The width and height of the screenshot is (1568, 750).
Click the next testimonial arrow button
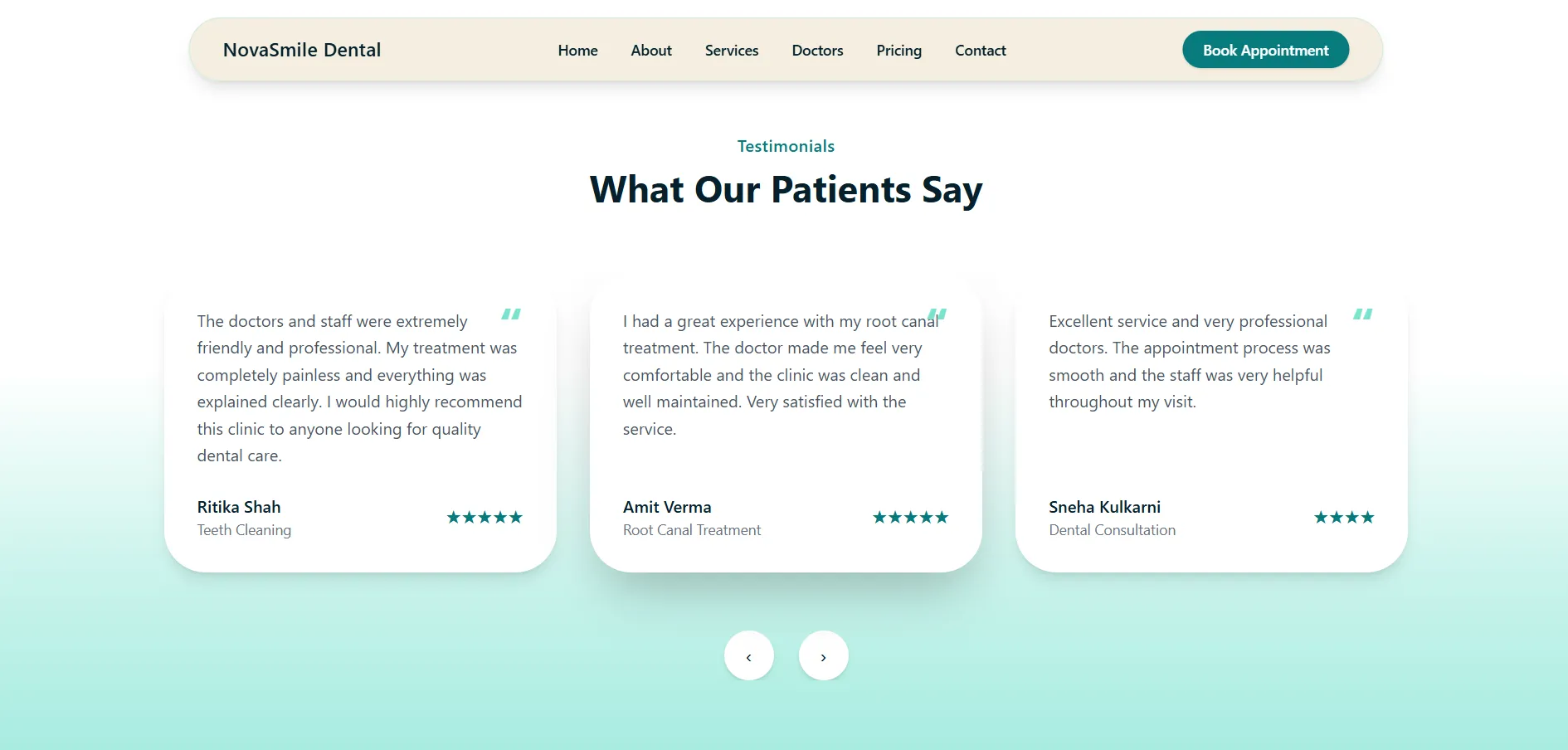pyautogui.click(x=823, y=655)
